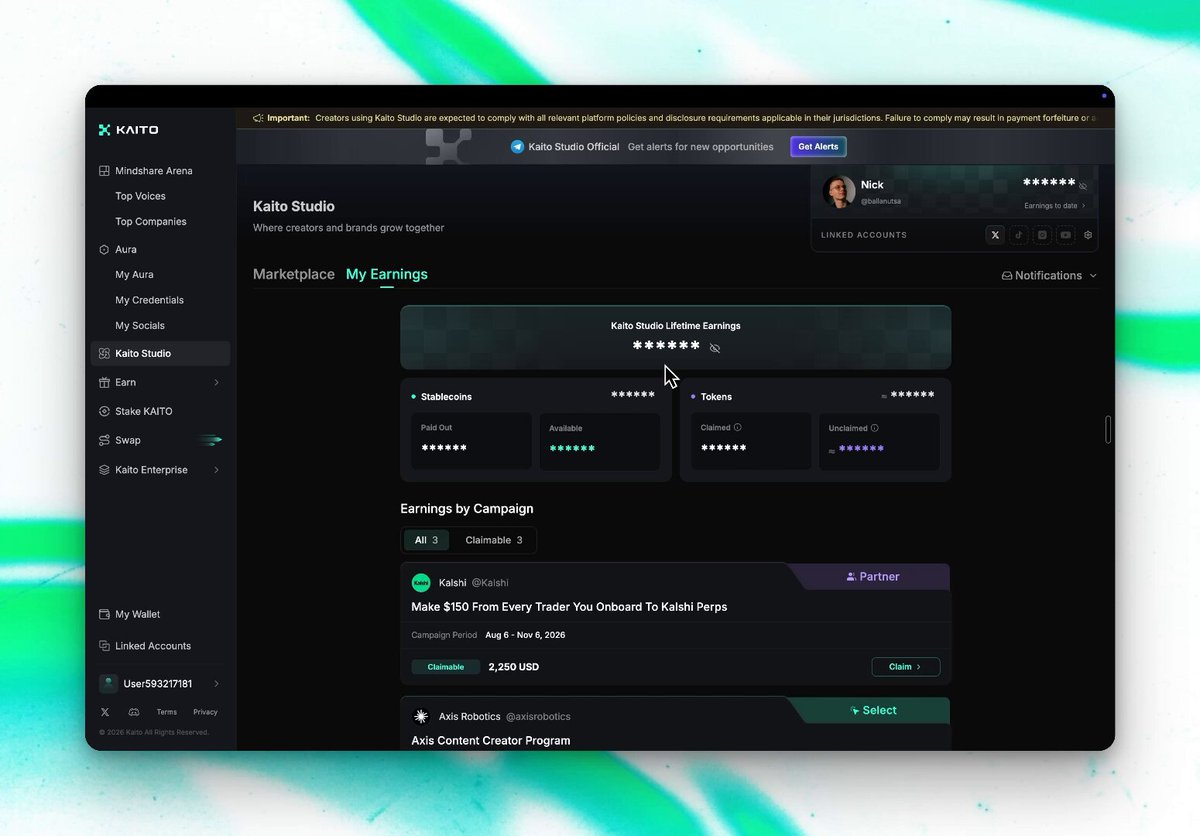The image size is (1200, 836).
Task: Expand the Earn menu chevron
Action: coord(217,382)
